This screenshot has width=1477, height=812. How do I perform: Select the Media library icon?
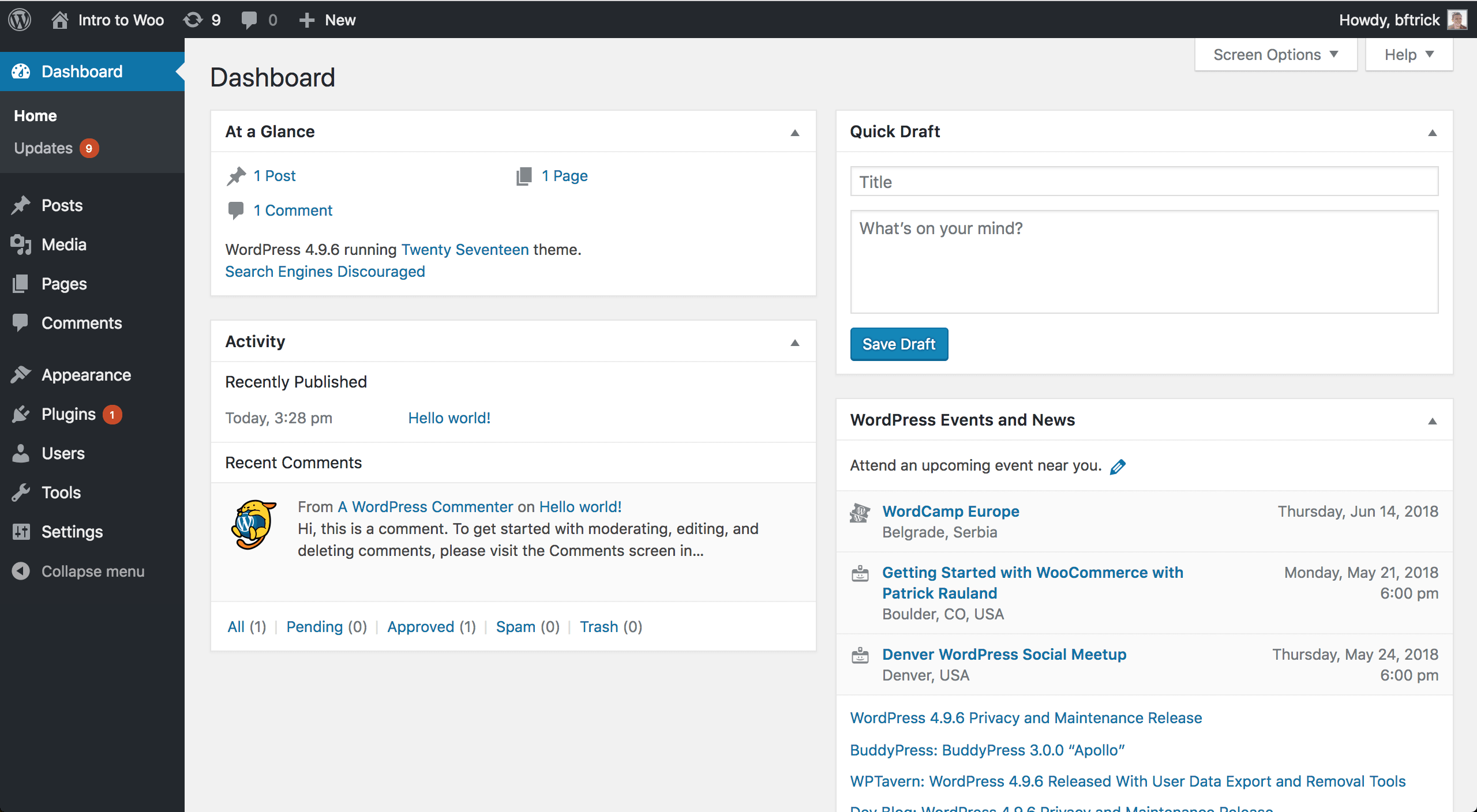21,244
